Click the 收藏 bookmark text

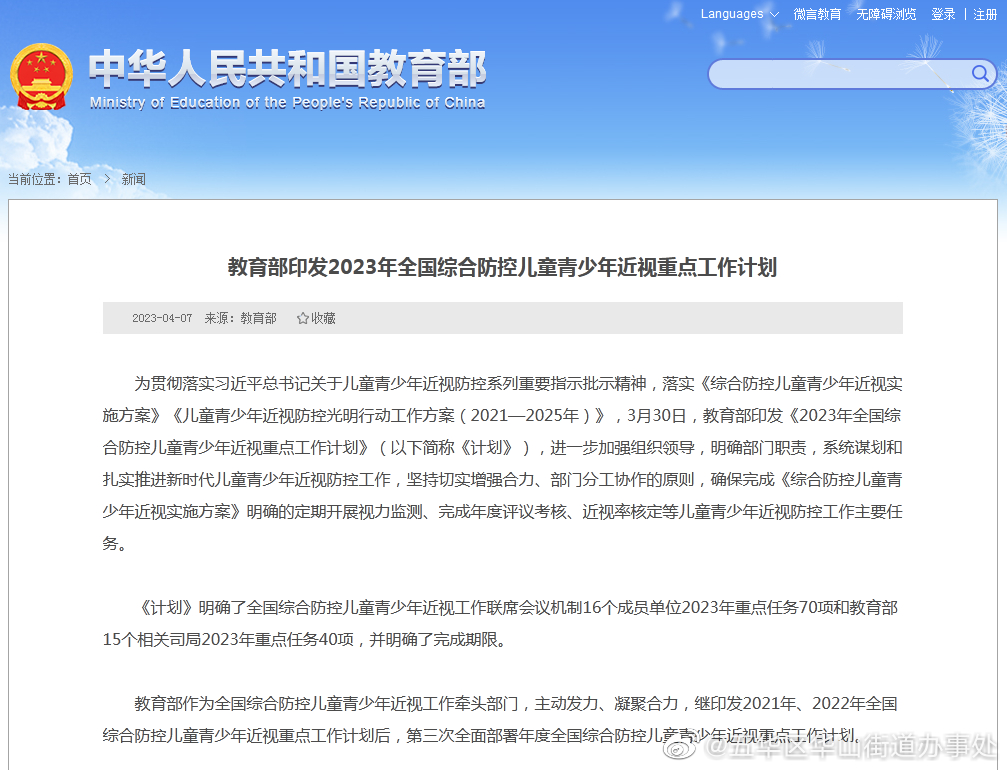[324, 319]
